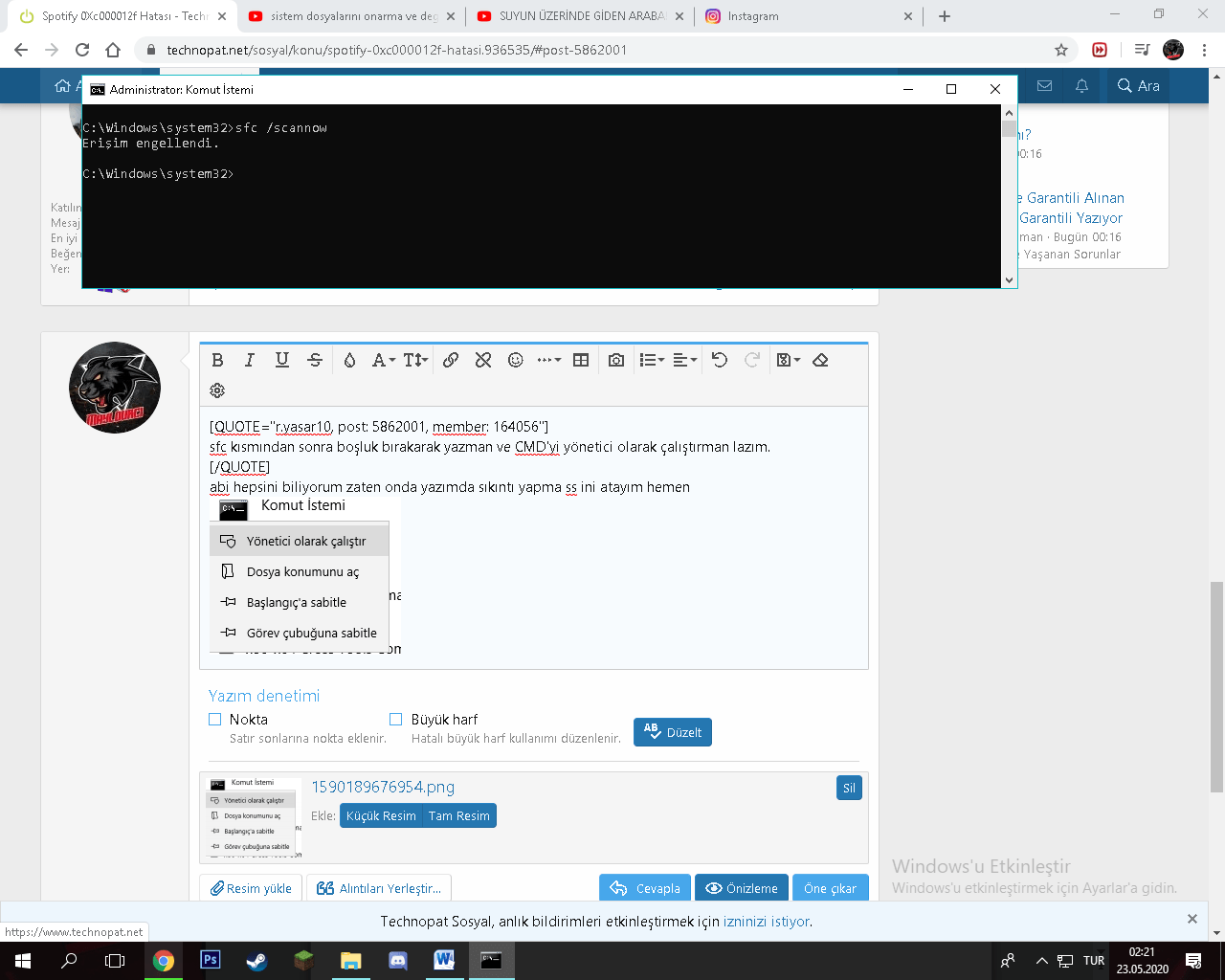Open the text alignment dropdown
Image resolution: width=1225 pixels, height=980 pixels.
(685, 360)
